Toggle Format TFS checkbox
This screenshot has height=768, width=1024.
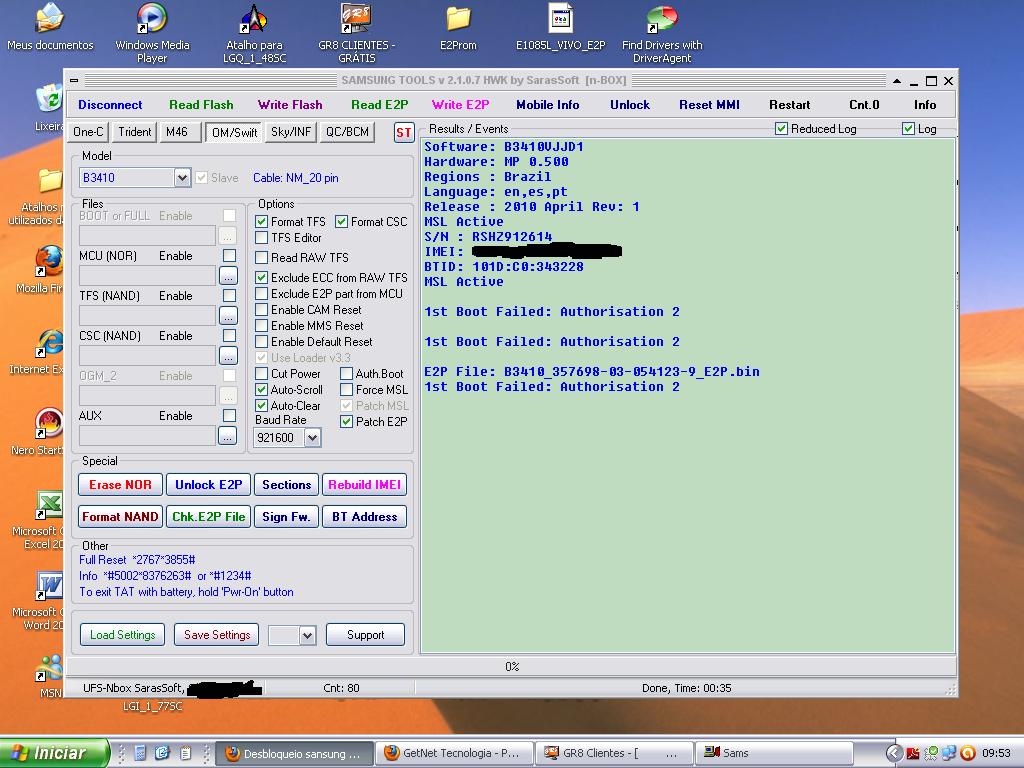pos(261,222)
